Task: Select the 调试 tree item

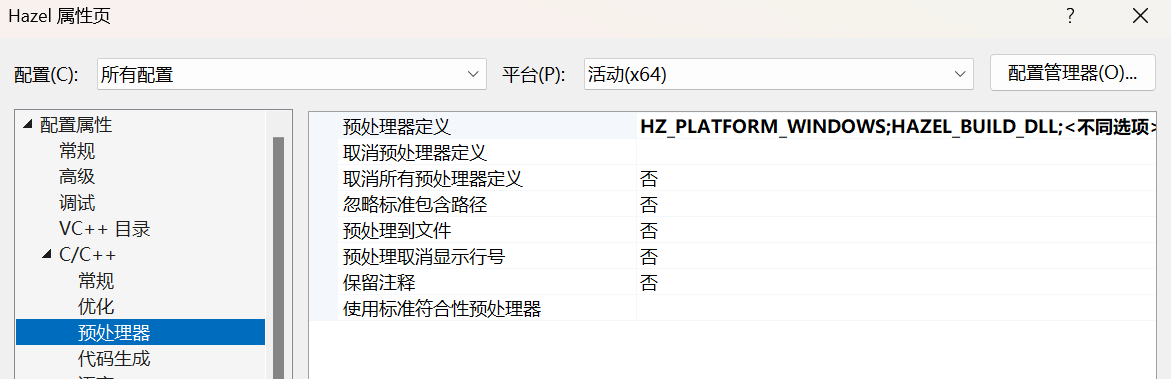Action: 77,203
